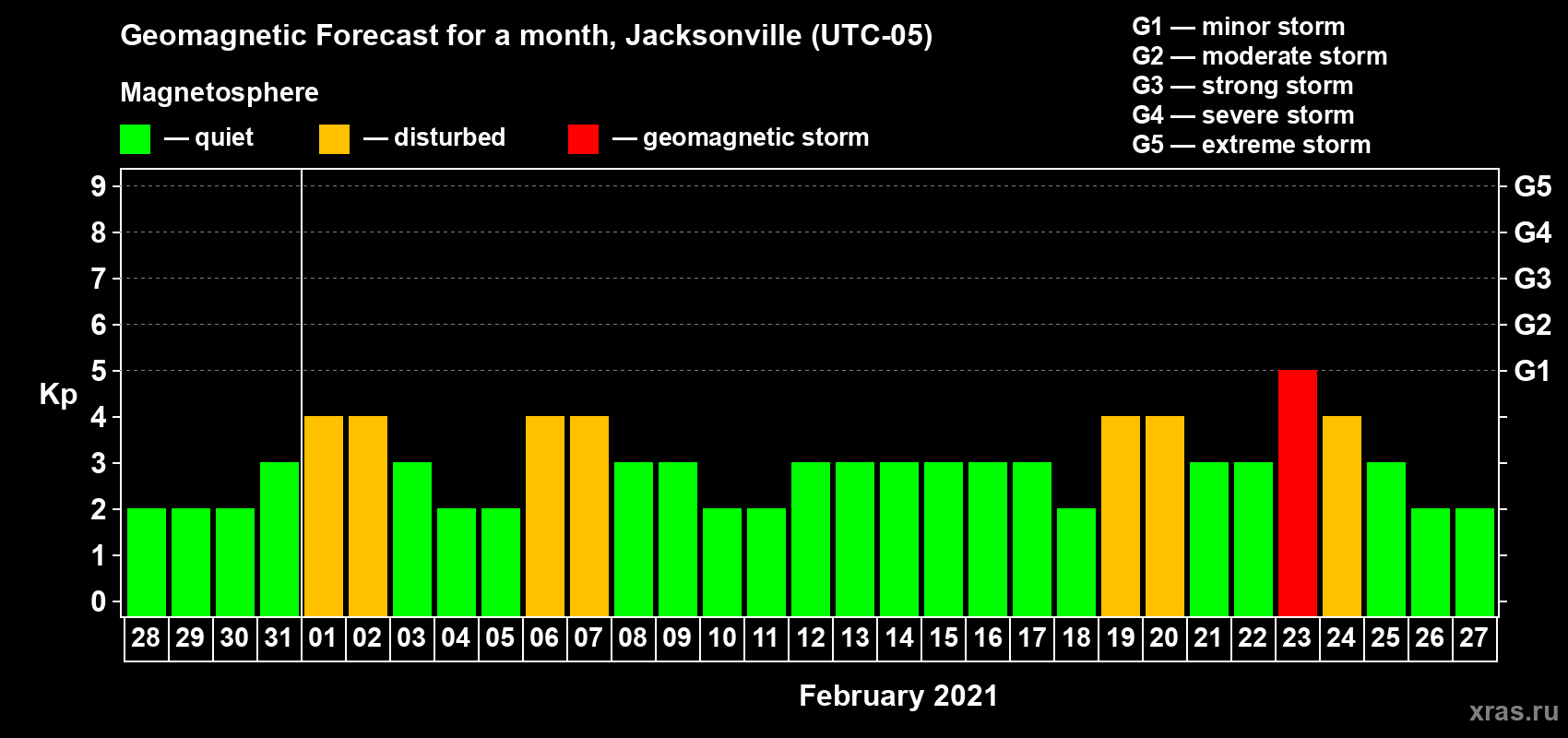Select the green bar for day 18
Screen dimensions: 1568x738
tap(1076, 563)
